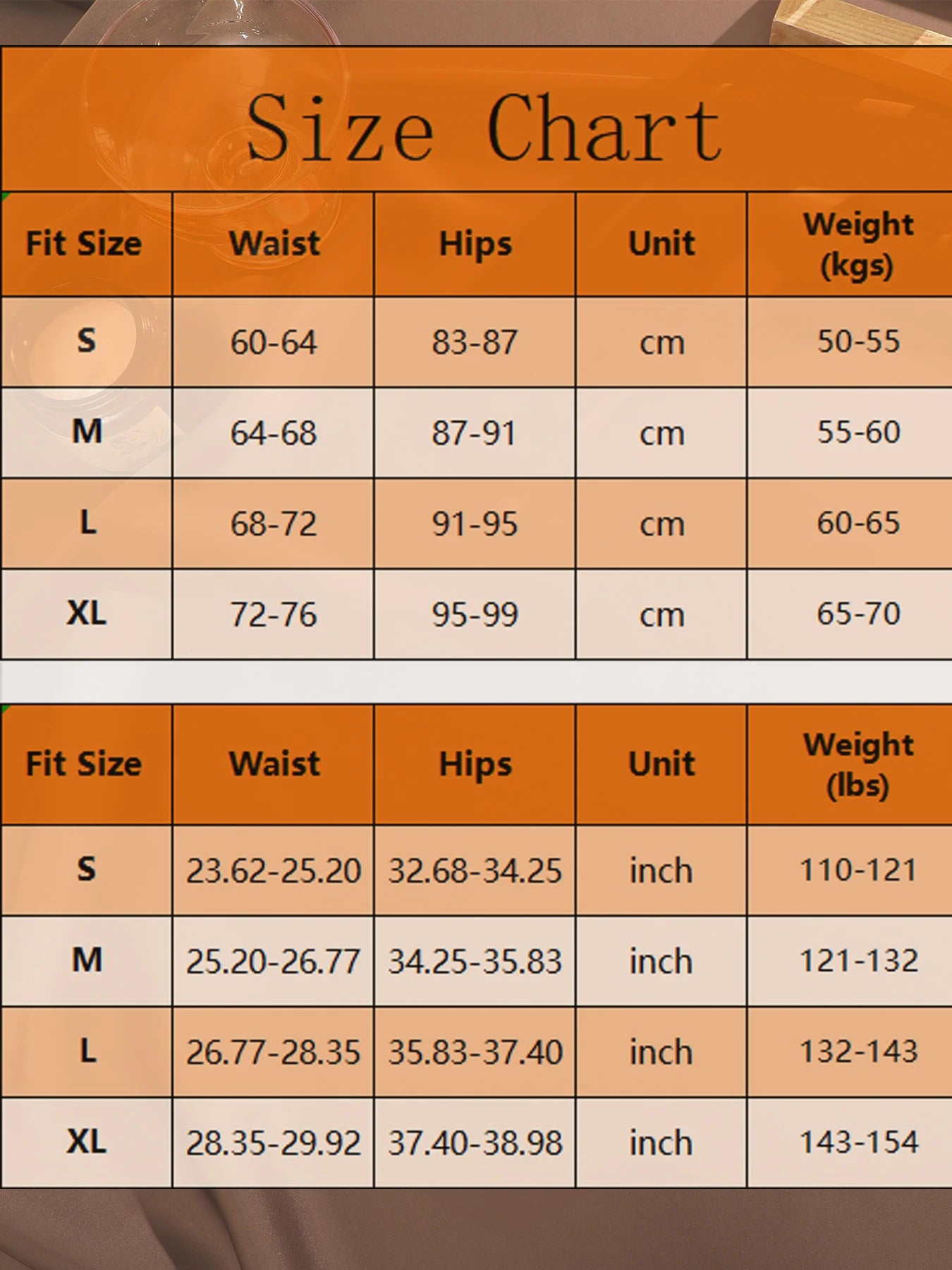952x1270 pixels.
Task: Click the 87-91 hips measurement
Action: (474, 433)
